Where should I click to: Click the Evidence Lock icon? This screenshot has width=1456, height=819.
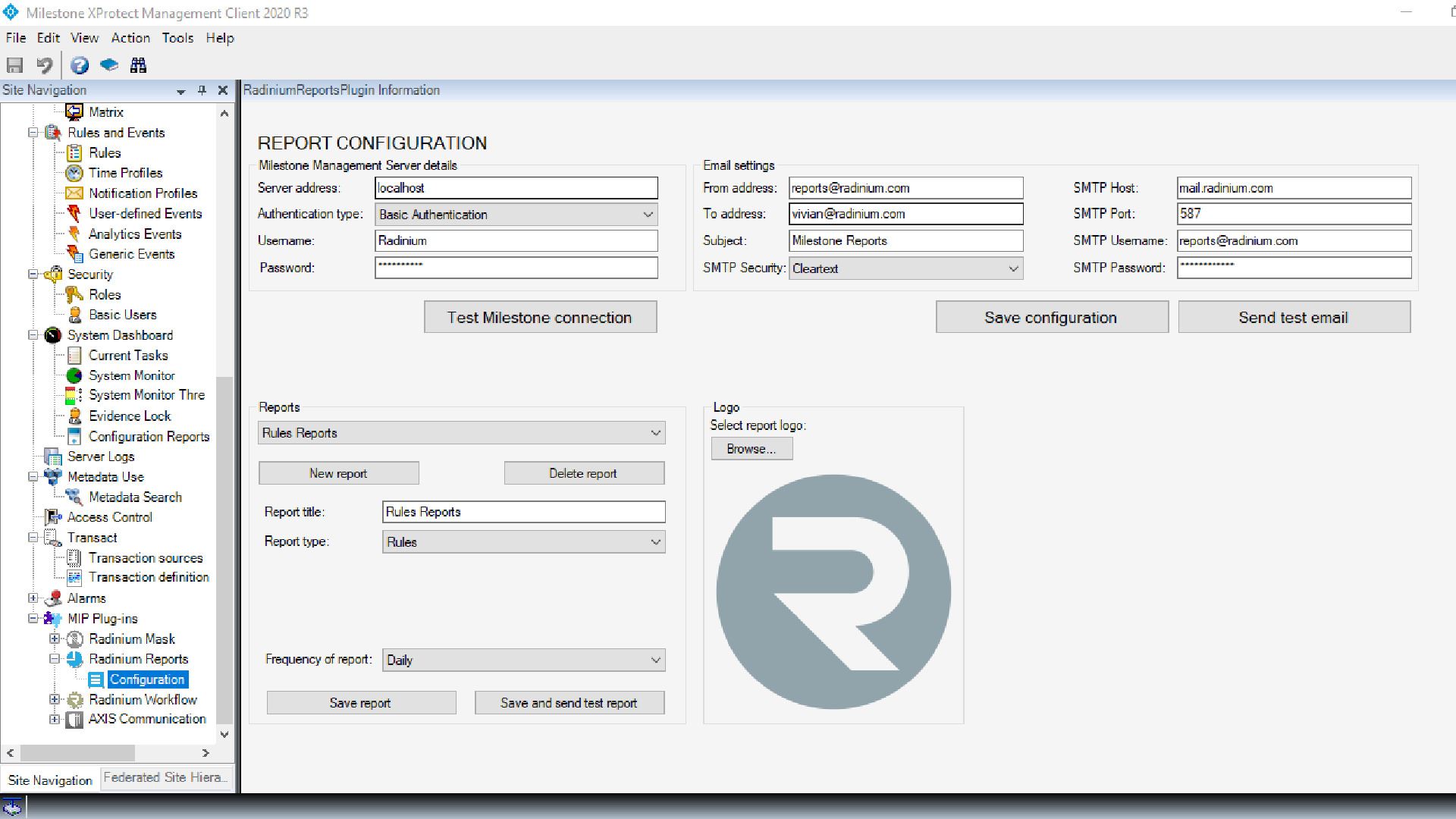[74, 416]
